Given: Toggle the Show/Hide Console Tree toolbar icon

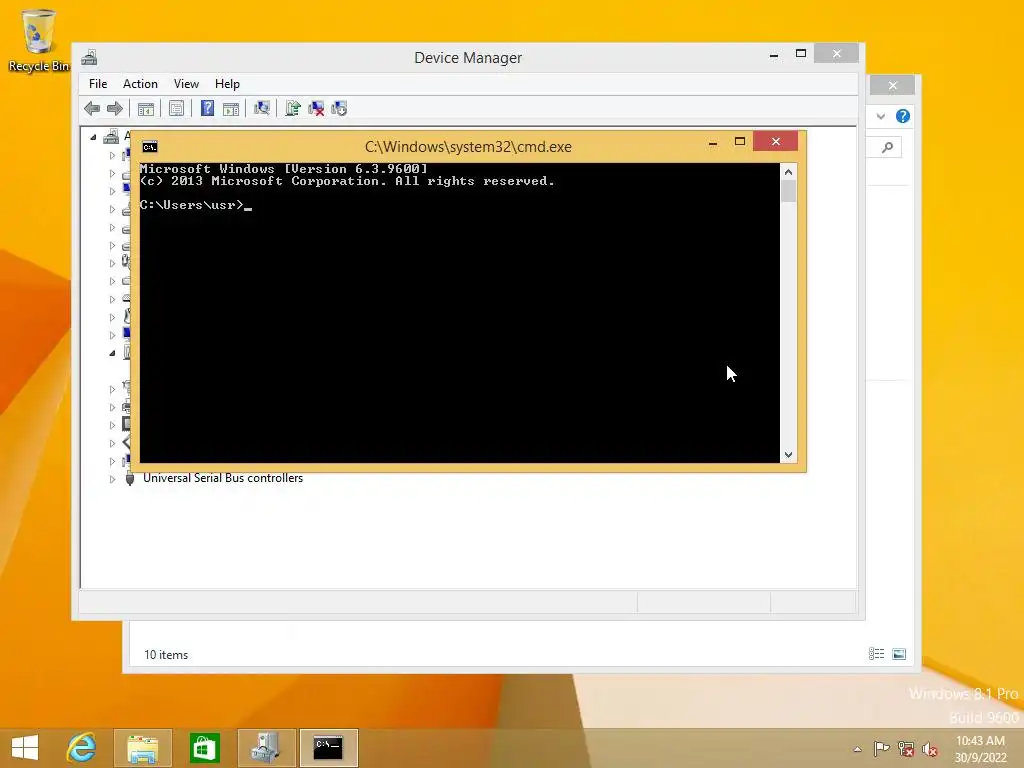Looking at the screenshot, I should (x=146, y=108).
